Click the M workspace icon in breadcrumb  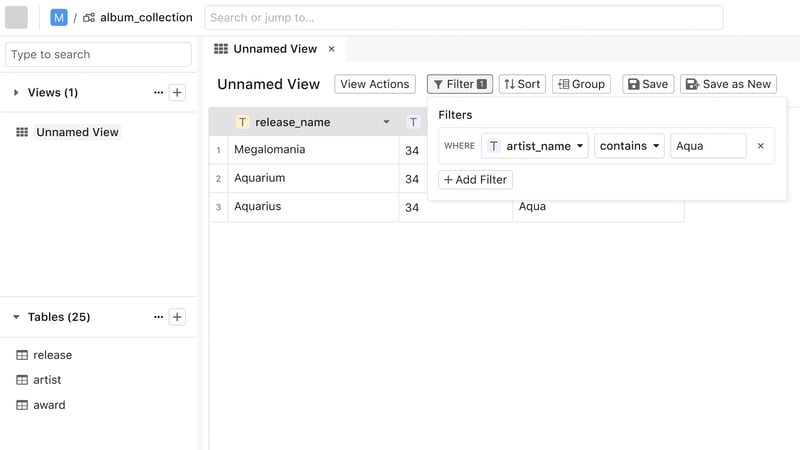tap(59, 17)
